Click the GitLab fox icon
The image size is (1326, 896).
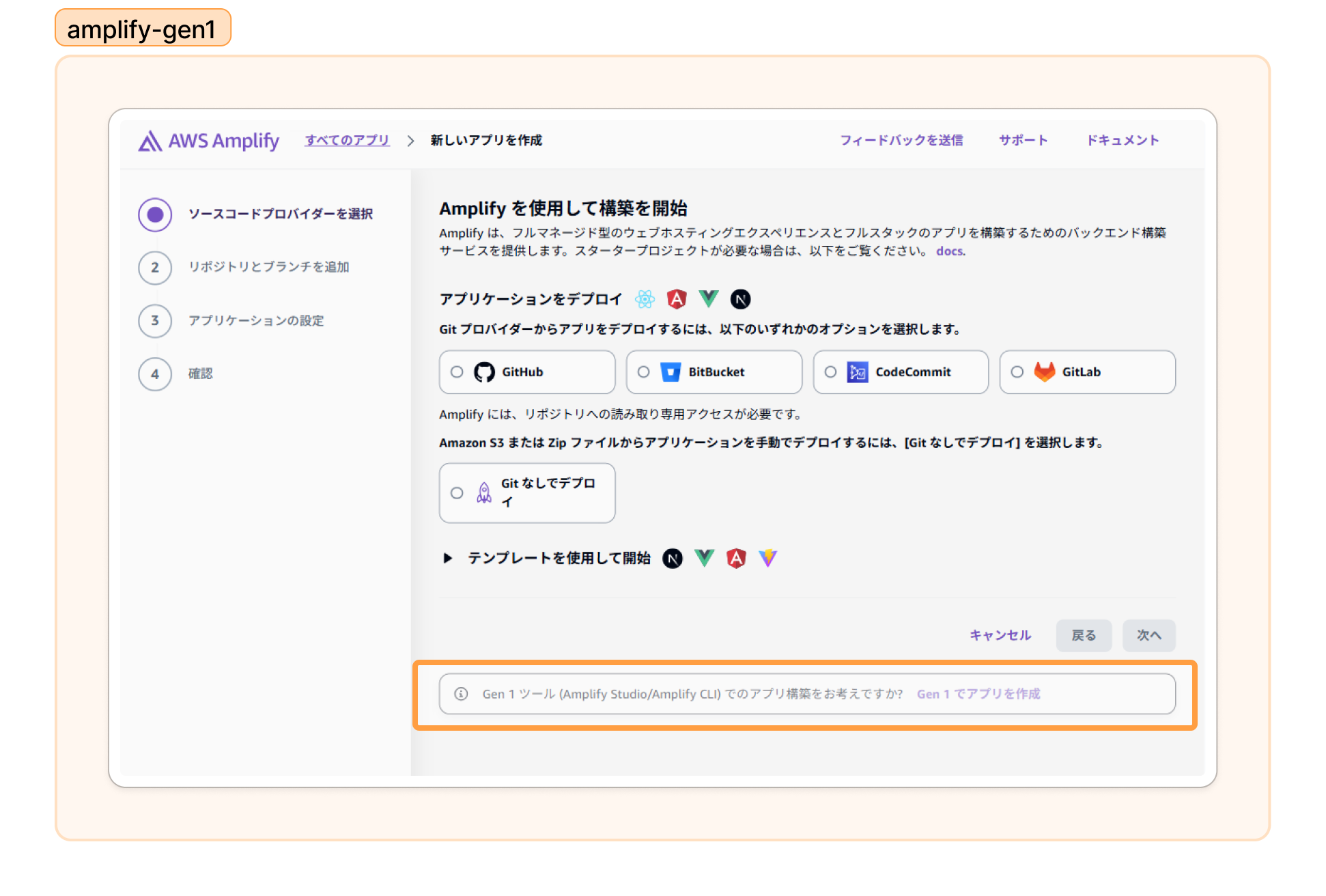(1045, 372)
